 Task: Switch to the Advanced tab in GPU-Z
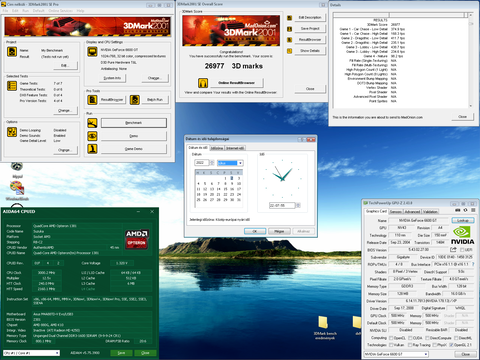[x=412, y=212]
